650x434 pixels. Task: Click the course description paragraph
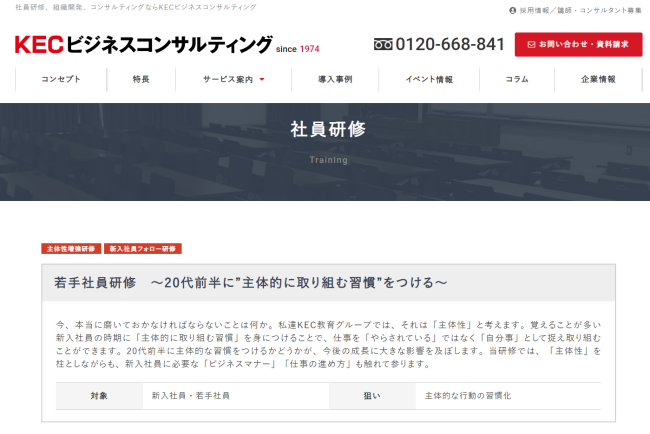coord(328,344)
